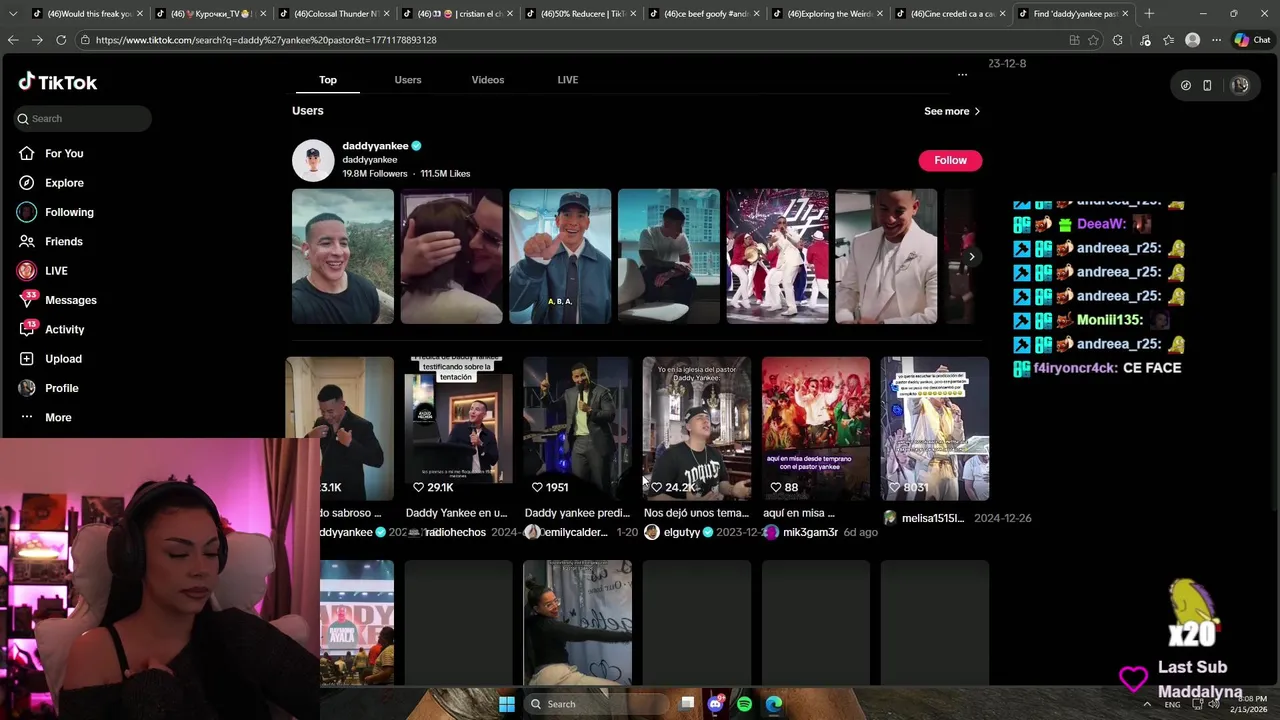Click the TikTok sidebar search field

[x=84, y=119]
